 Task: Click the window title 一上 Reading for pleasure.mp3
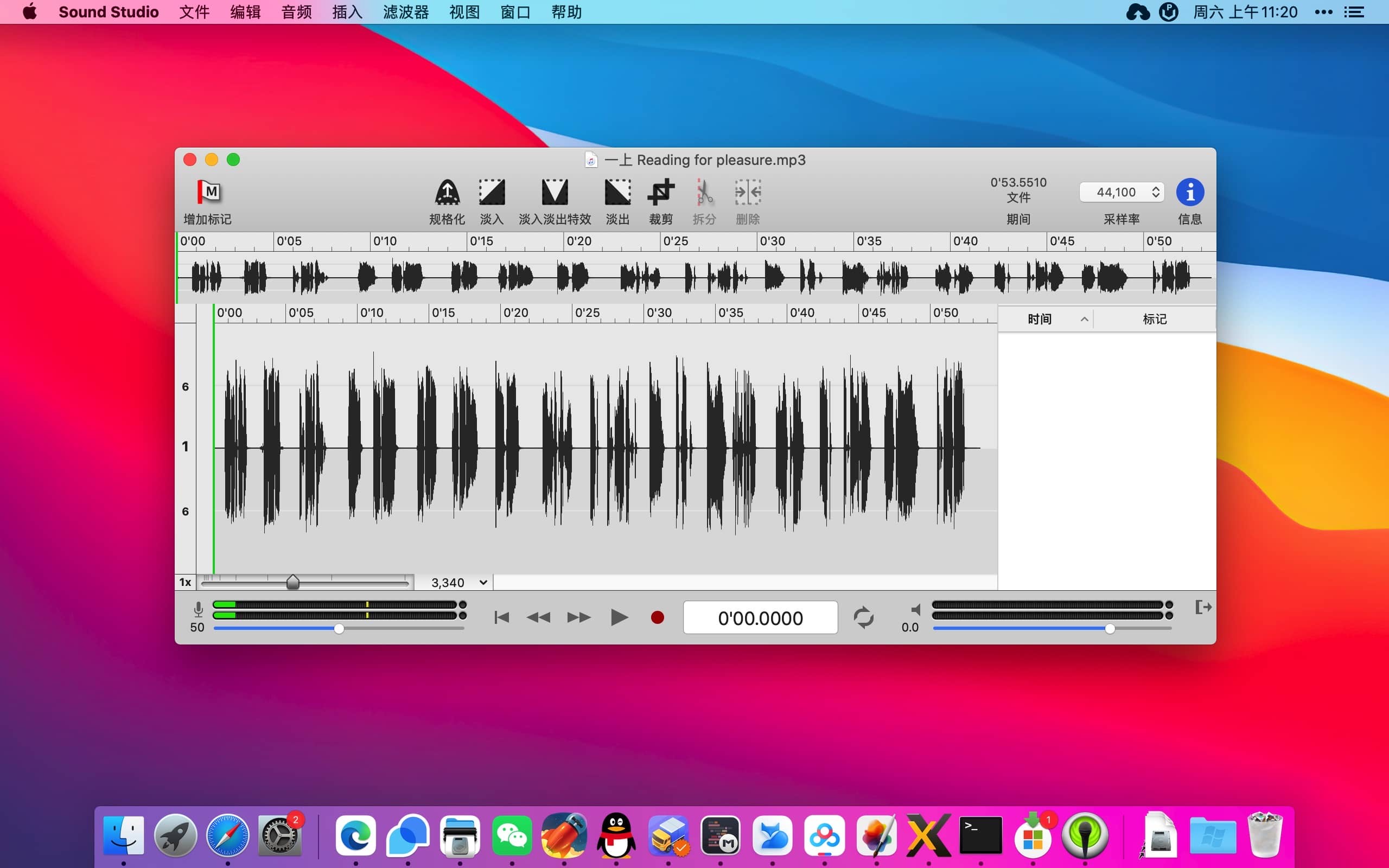pyautogui.click(x=705, y=159)
